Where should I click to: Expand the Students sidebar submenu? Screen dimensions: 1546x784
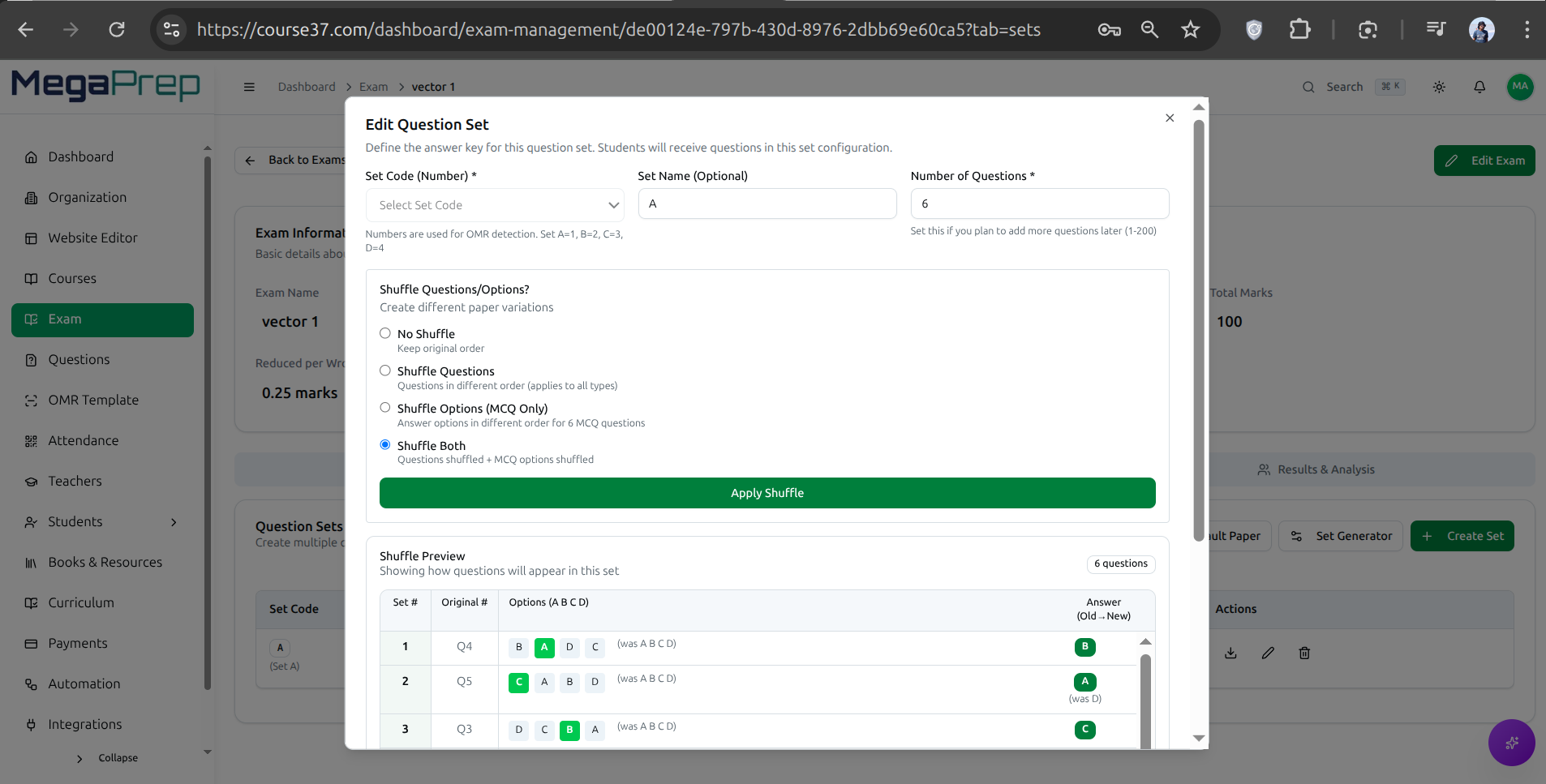pos(174,522)
